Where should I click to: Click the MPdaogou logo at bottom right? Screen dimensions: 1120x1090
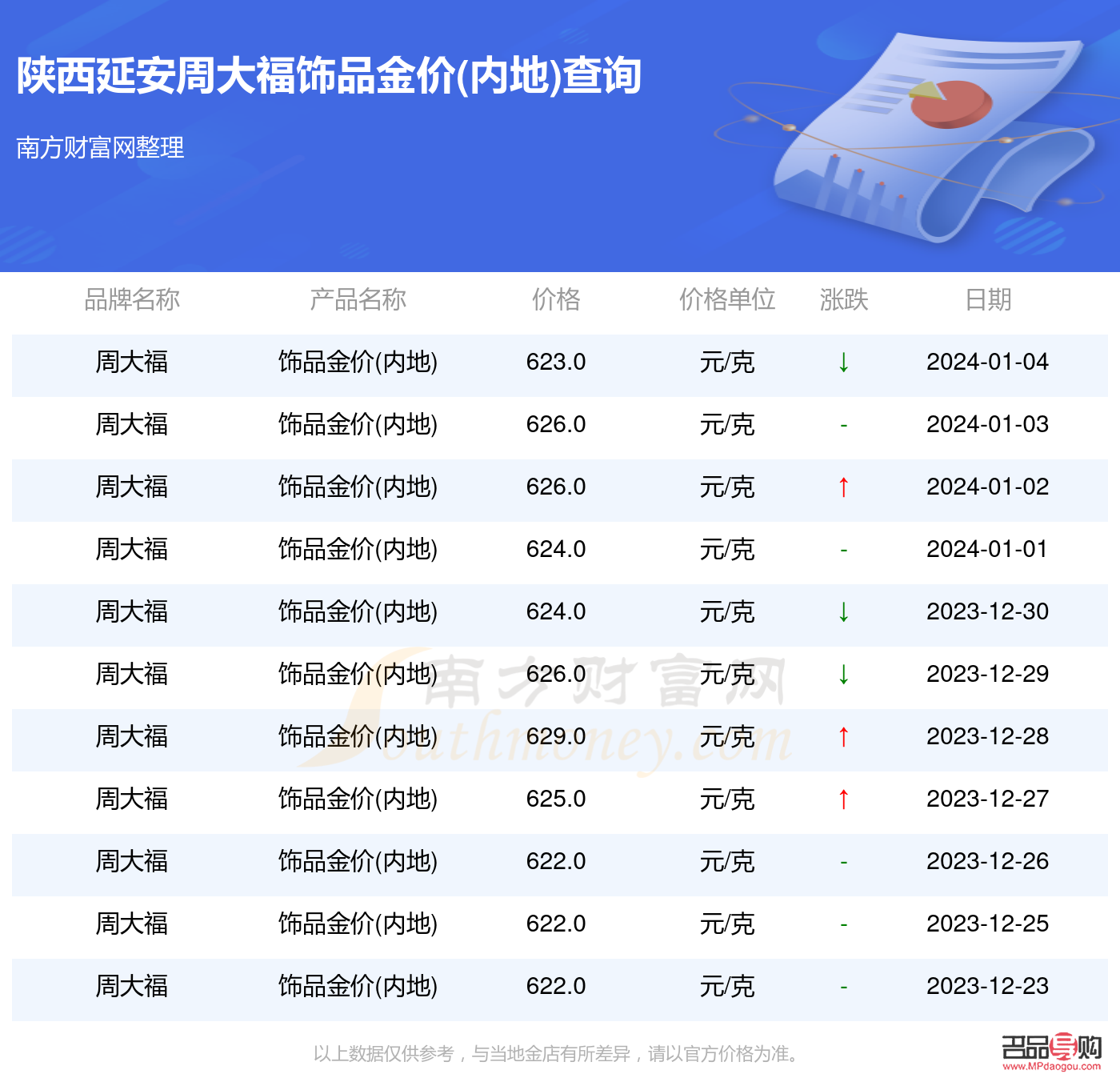point(1051,1052)
